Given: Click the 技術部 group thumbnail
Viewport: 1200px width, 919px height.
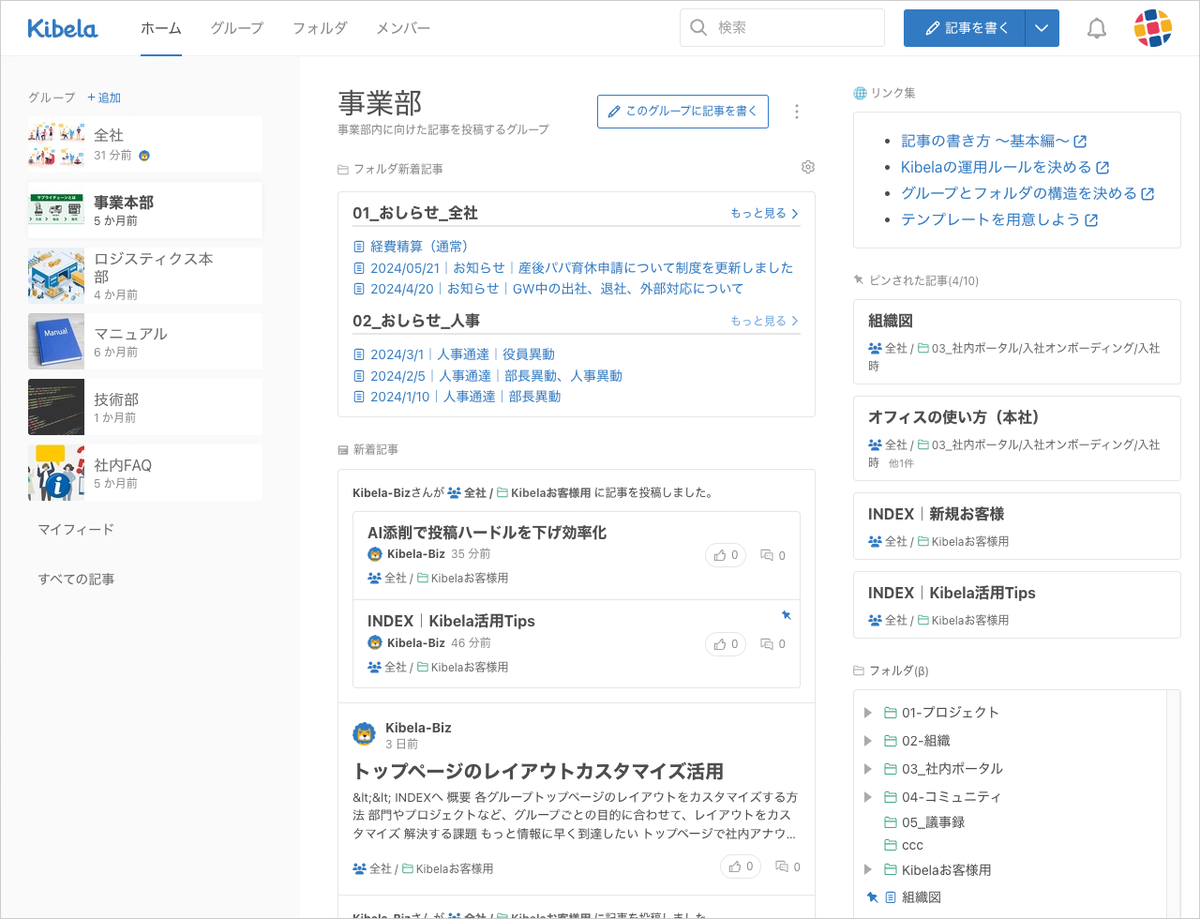Looking at the screenshot, I should 56,407.
